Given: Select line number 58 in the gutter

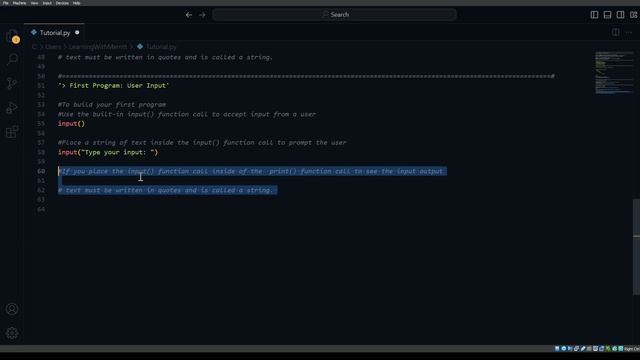Looking at the screenshot, I should pyautogui.click(x=41, y=152).
